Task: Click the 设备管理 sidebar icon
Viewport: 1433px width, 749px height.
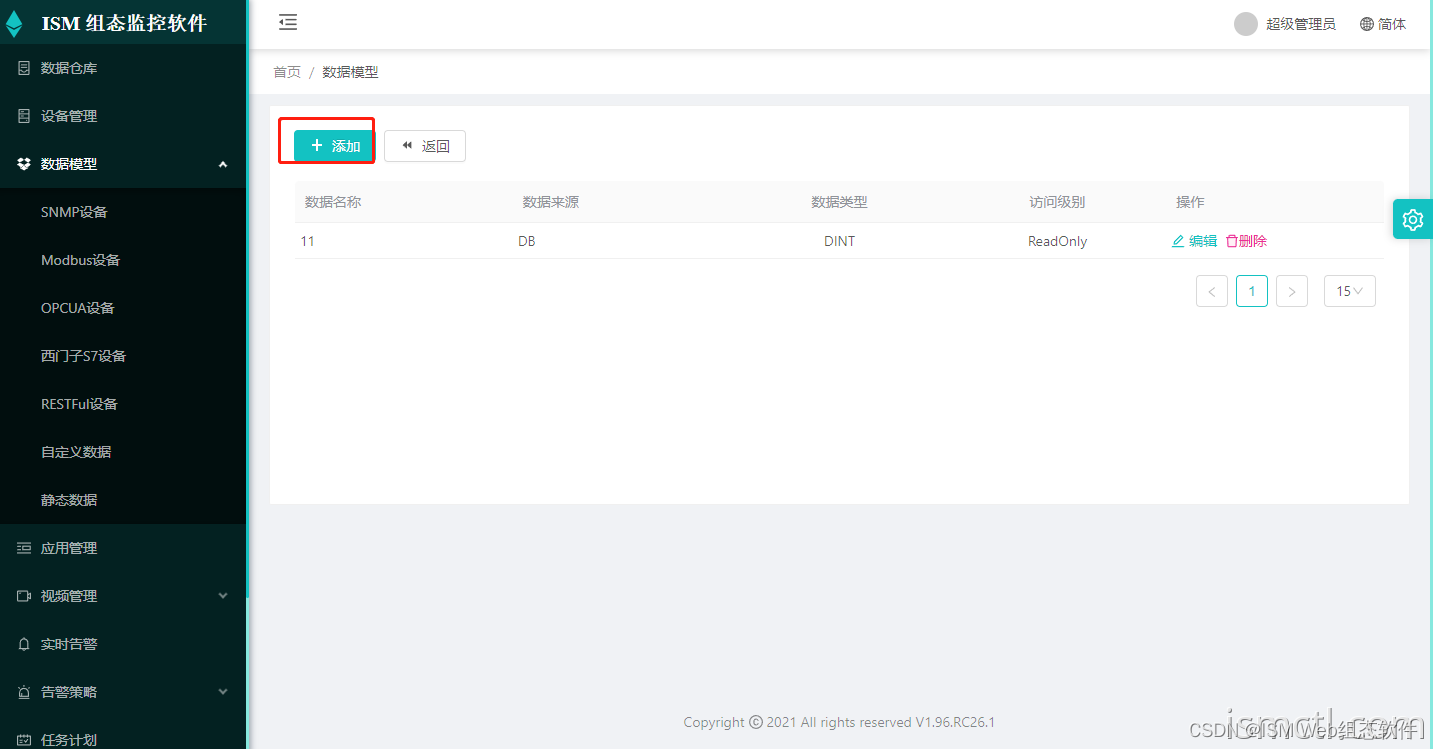Action: [x=24, y=116]
